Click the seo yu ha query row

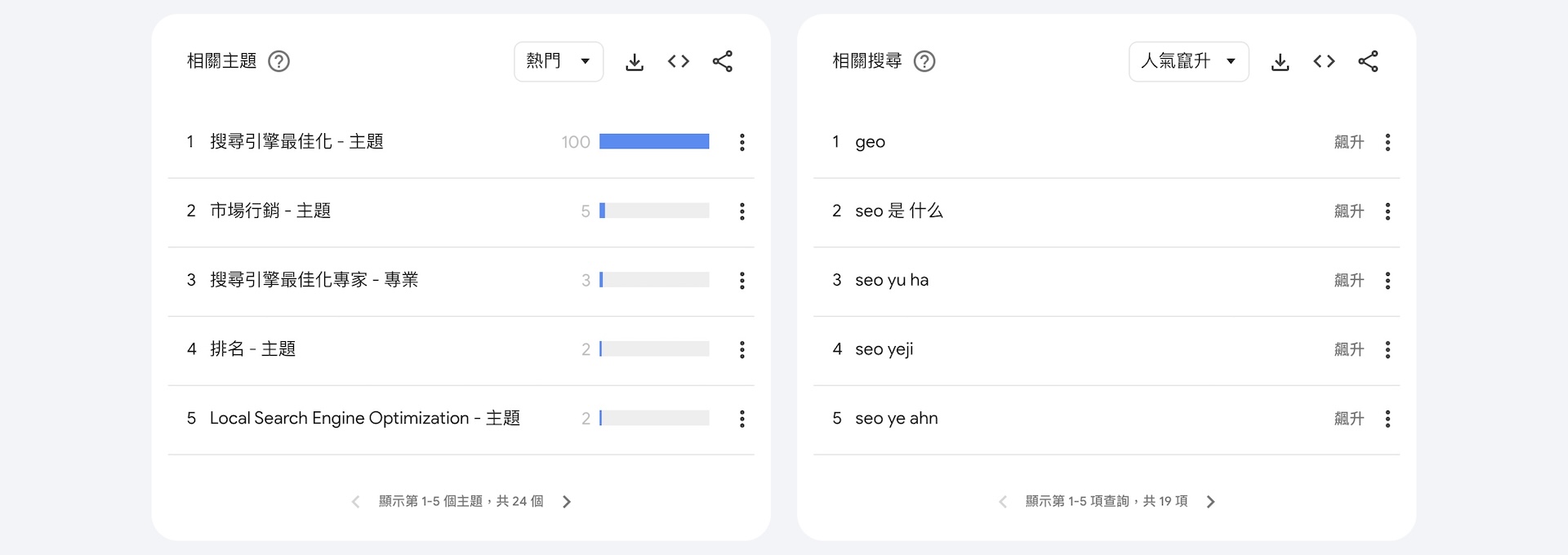pos(892,280)
